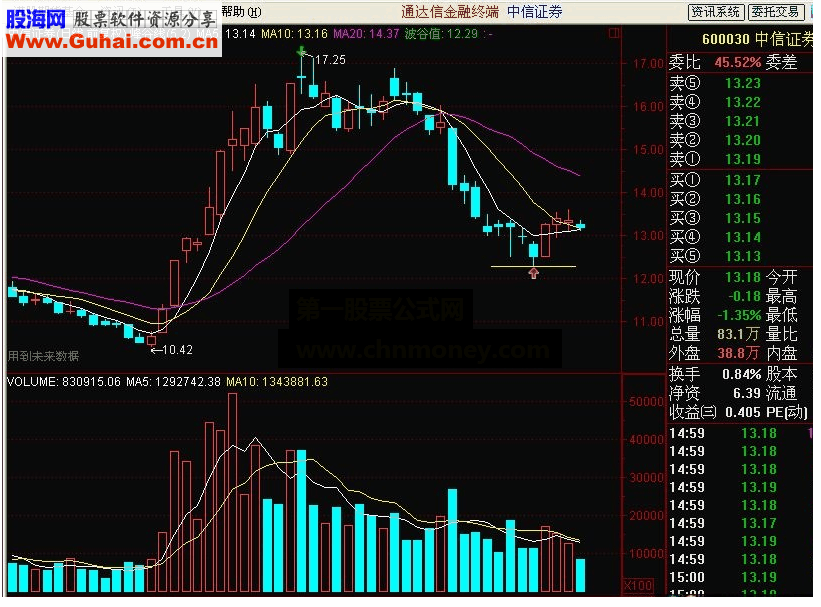Click the green down-arrow peak marker at 17.25
Image resolution: width=821 pixels, height=607 pixels.
point(302,51)
